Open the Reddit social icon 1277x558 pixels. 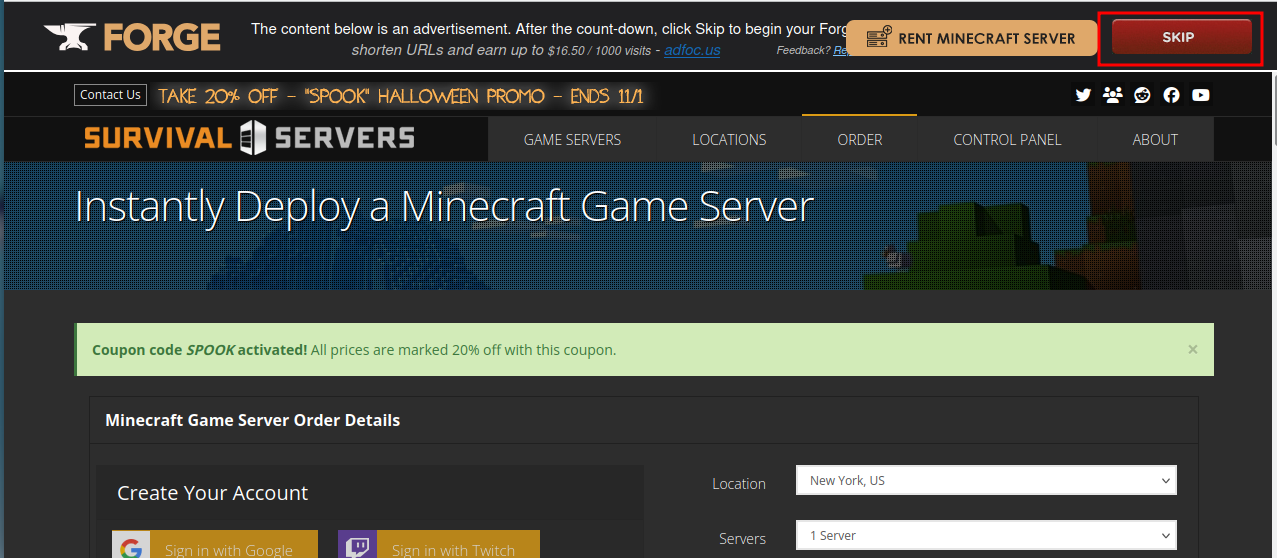(1142, 95)
